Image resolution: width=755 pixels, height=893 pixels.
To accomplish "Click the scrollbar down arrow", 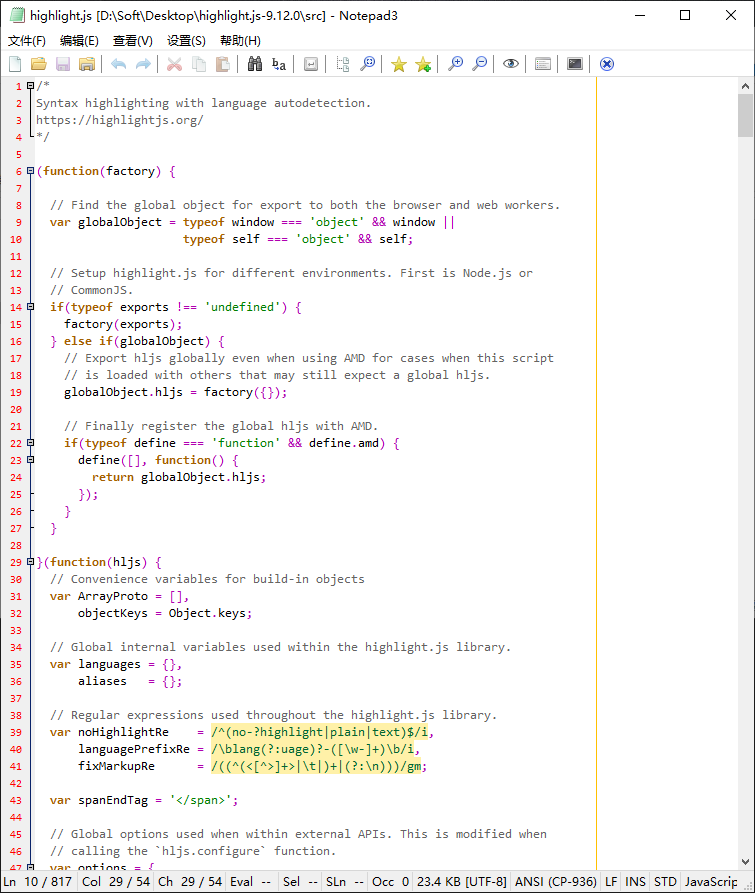I will 745,862.
